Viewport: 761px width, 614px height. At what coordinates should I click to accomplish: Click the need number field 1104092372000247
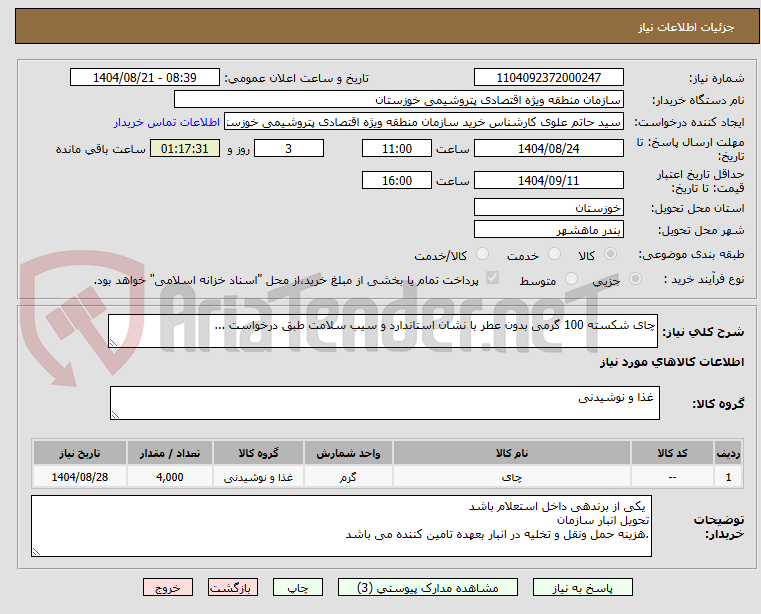(548, 78)
